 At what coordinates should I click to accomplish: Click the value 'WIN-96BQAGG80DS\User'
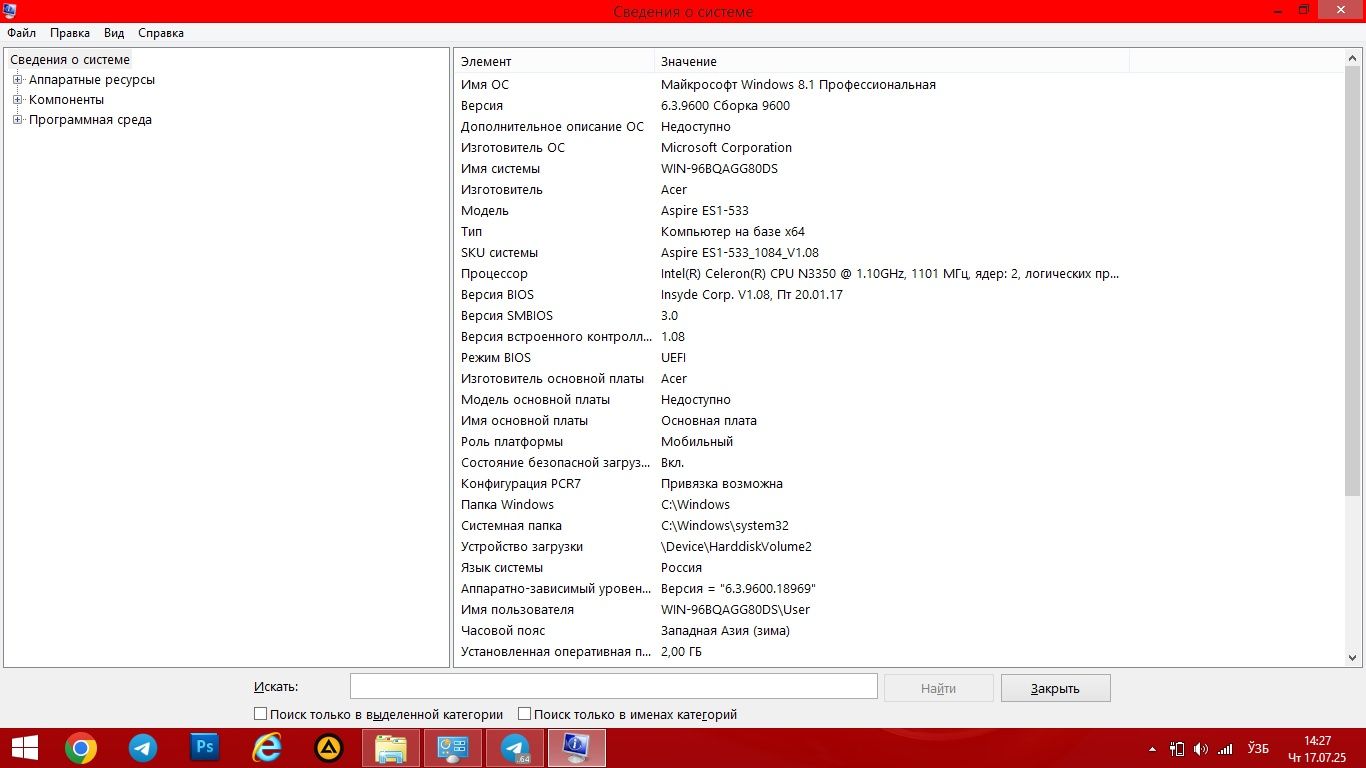[x=735, y=610]
